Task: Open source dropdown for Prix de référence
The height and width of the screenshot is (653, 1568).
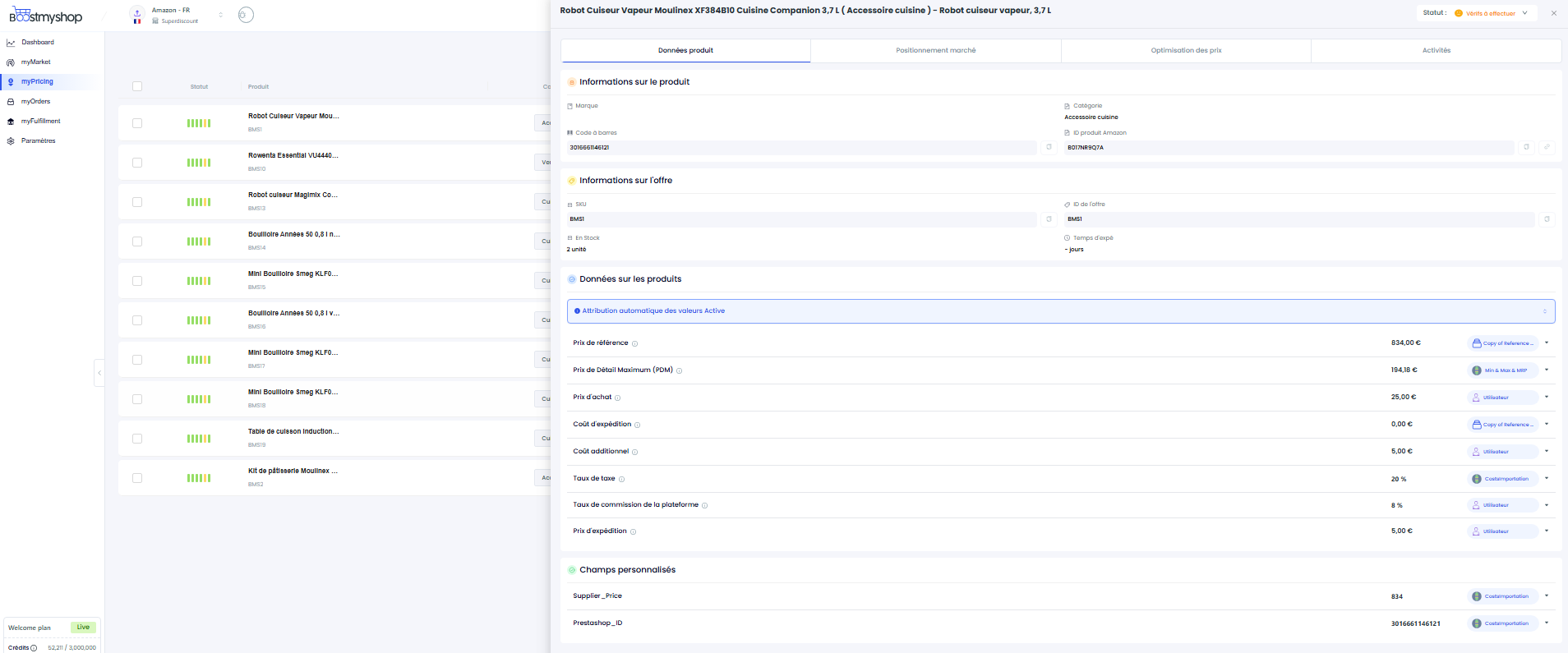Action: (1547, 343)
